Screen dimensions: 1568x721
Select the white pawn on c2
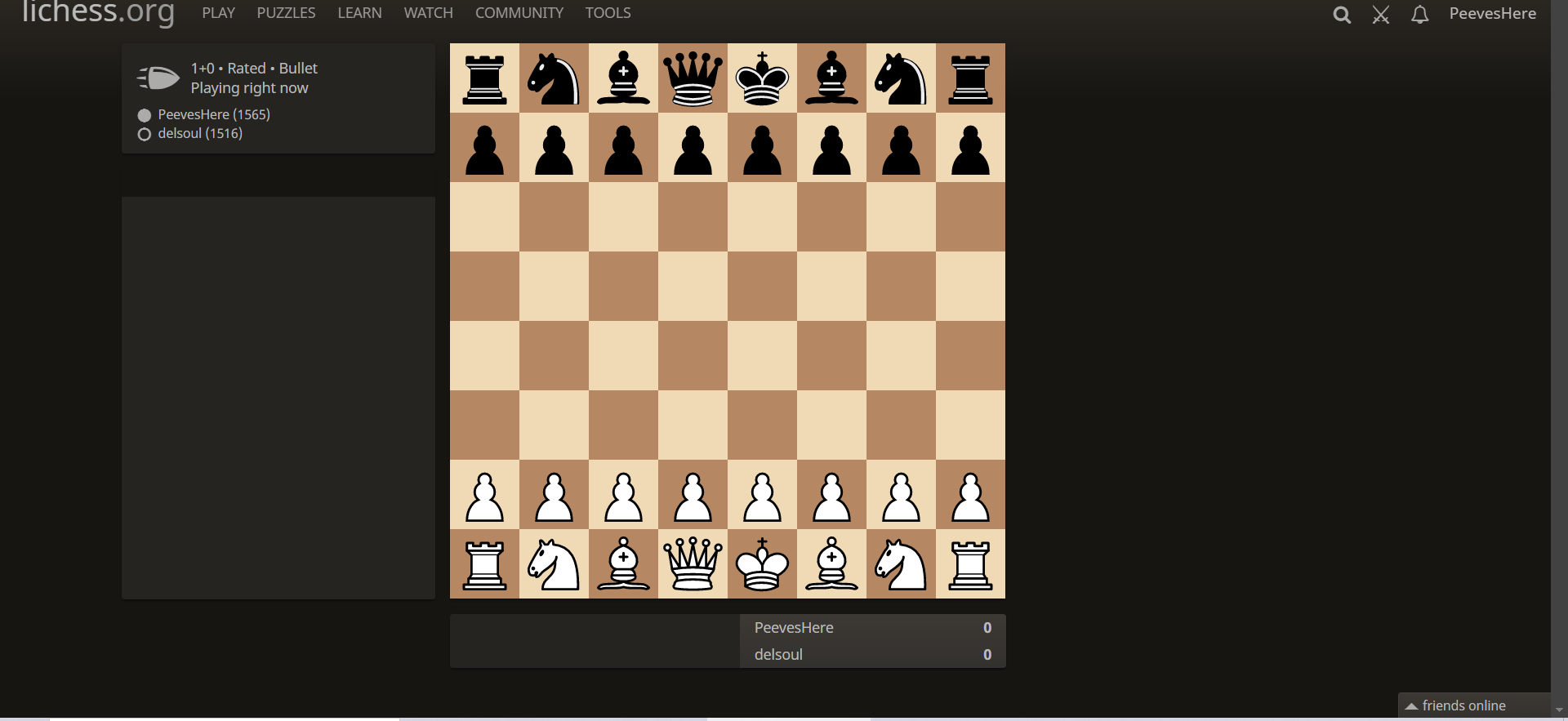click(x=623, y=495)
